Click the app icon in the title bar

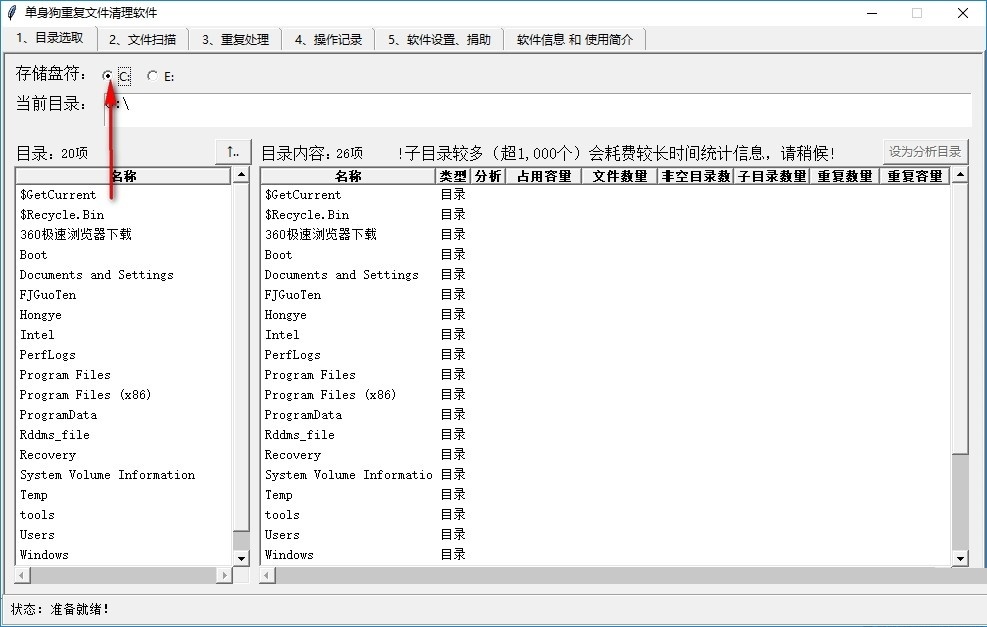(x=12, y=13)
